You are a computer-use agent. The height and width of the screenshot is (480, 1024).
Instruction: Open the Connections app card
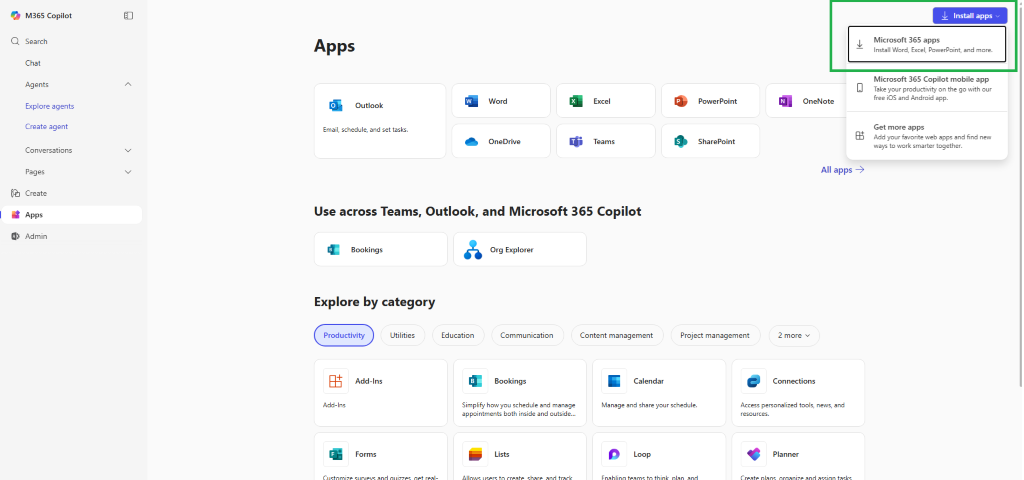(x=798, y=393)
